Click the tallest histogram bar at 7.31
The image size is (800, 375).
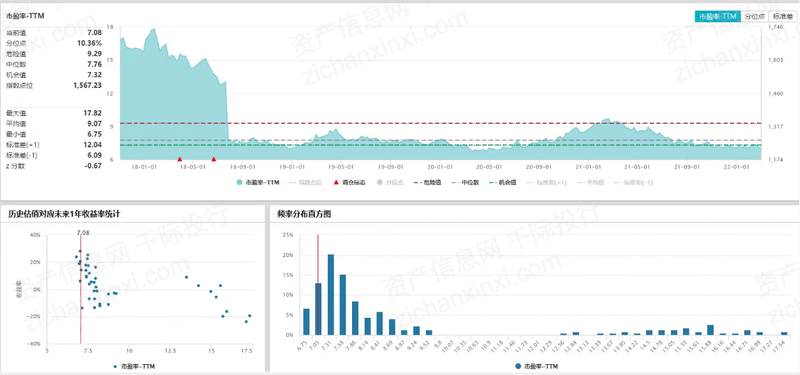pos(331,294)
